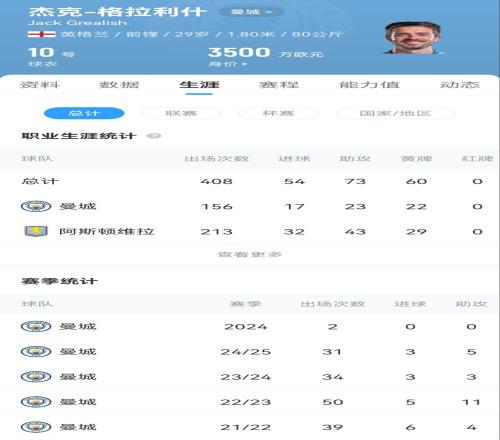The width and height of the screenshot is (500, 440).
Task: Switch to the 能力值 tab
Action: click(369, 85)
